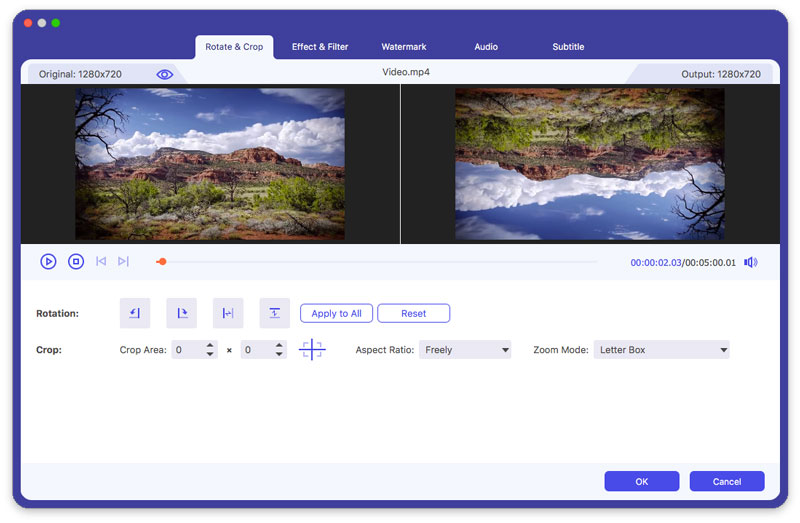This screenshot has width=800, height=523.
Task: Increase crop area width value
Action: click(x=210, y=345)
